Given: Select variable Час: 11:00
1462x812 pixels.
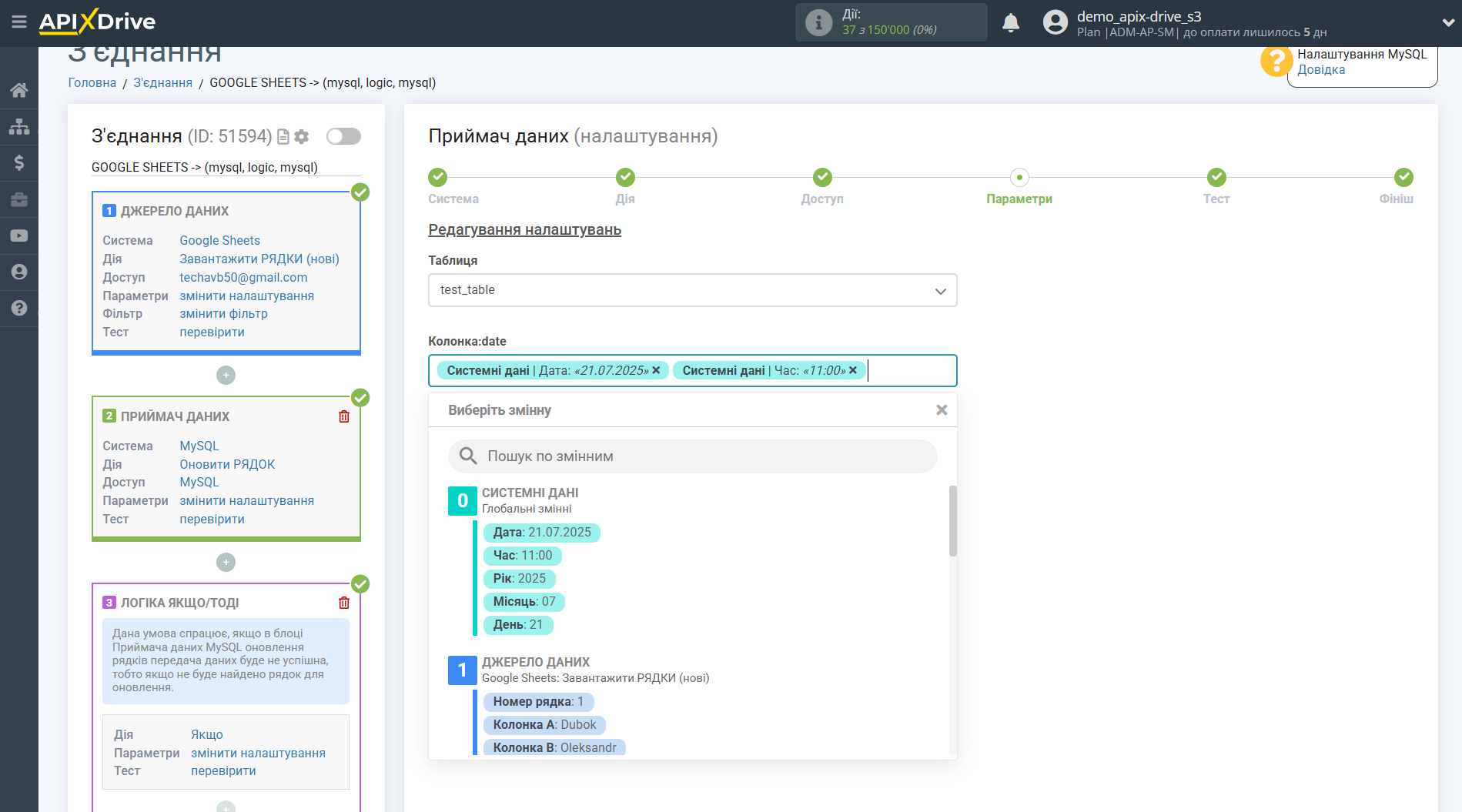Looking at the screenshot, I should pos(523,556).
